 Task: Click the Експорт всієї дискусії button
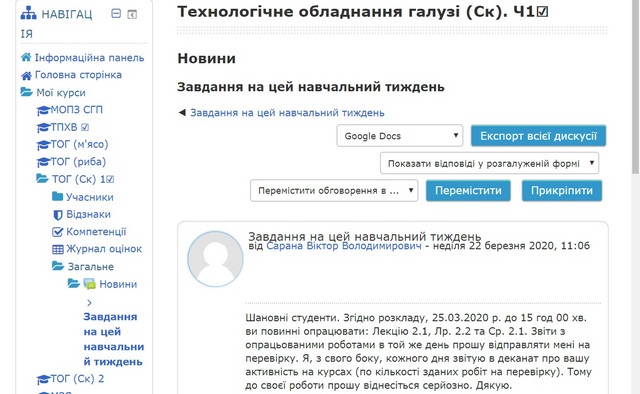click(538, 136)
